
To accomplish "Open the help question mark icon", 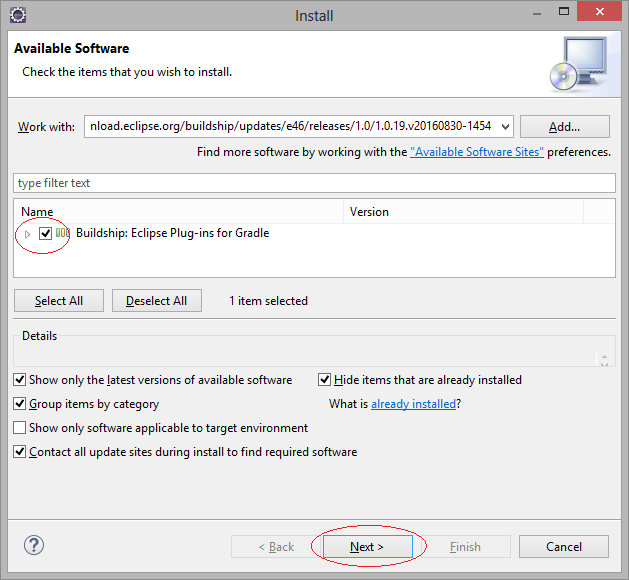I will (x=34, y=545).
